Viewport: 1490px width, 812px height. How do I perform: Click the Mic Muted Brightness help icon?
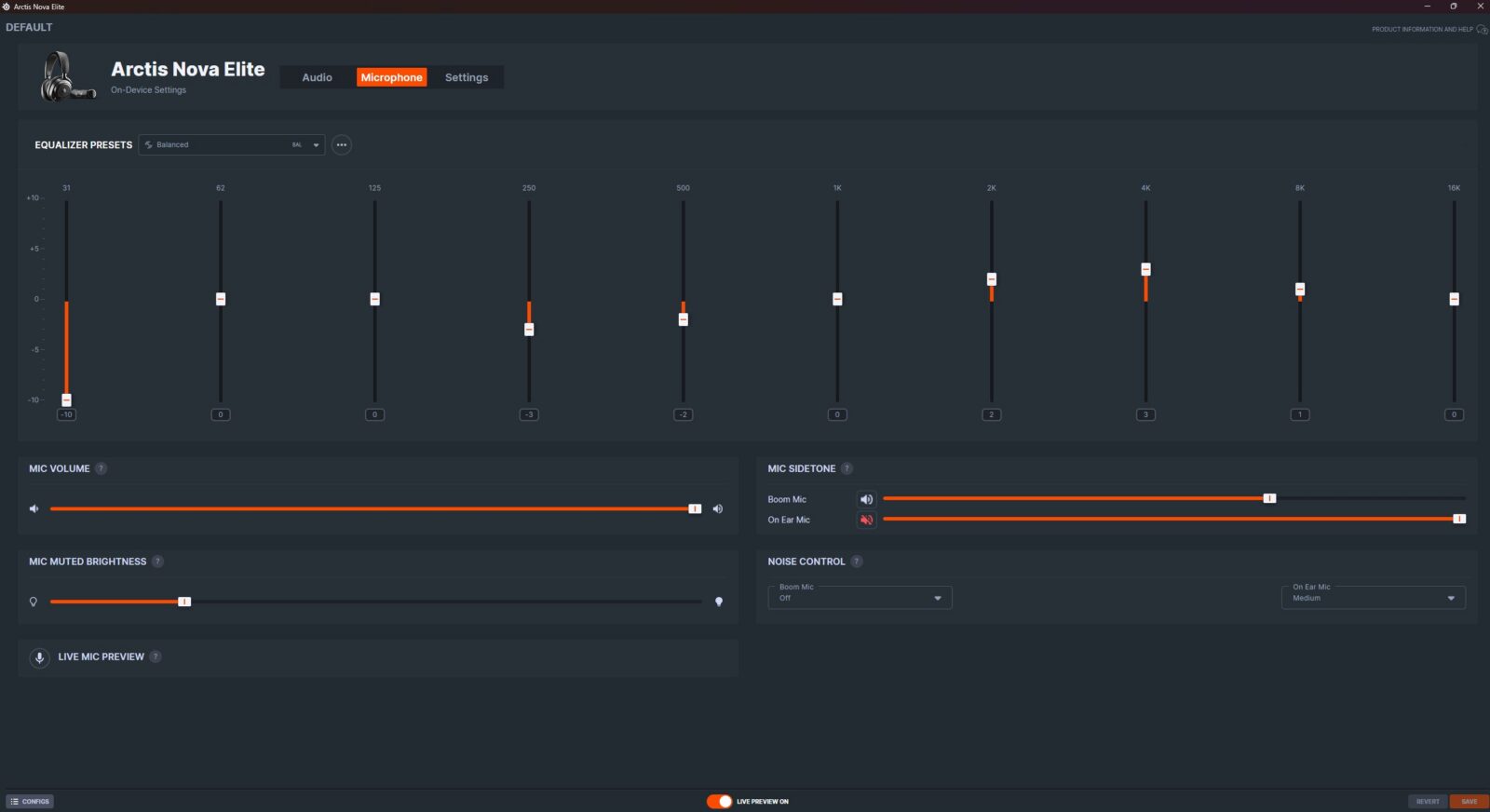coord(157,562)
